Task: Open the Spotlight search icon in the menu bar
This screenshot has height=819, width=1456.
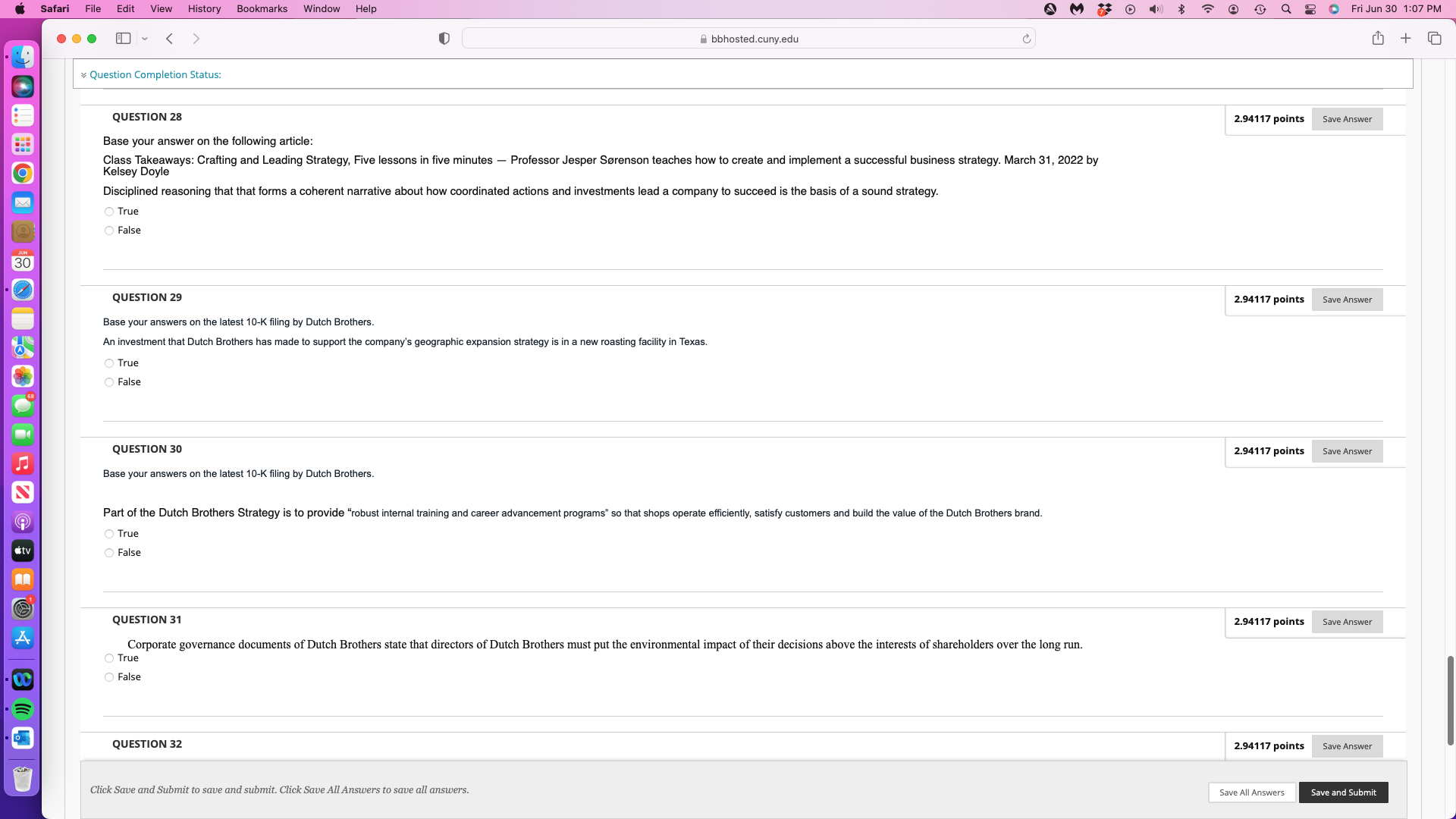Action: click(x=1286, y=9)
